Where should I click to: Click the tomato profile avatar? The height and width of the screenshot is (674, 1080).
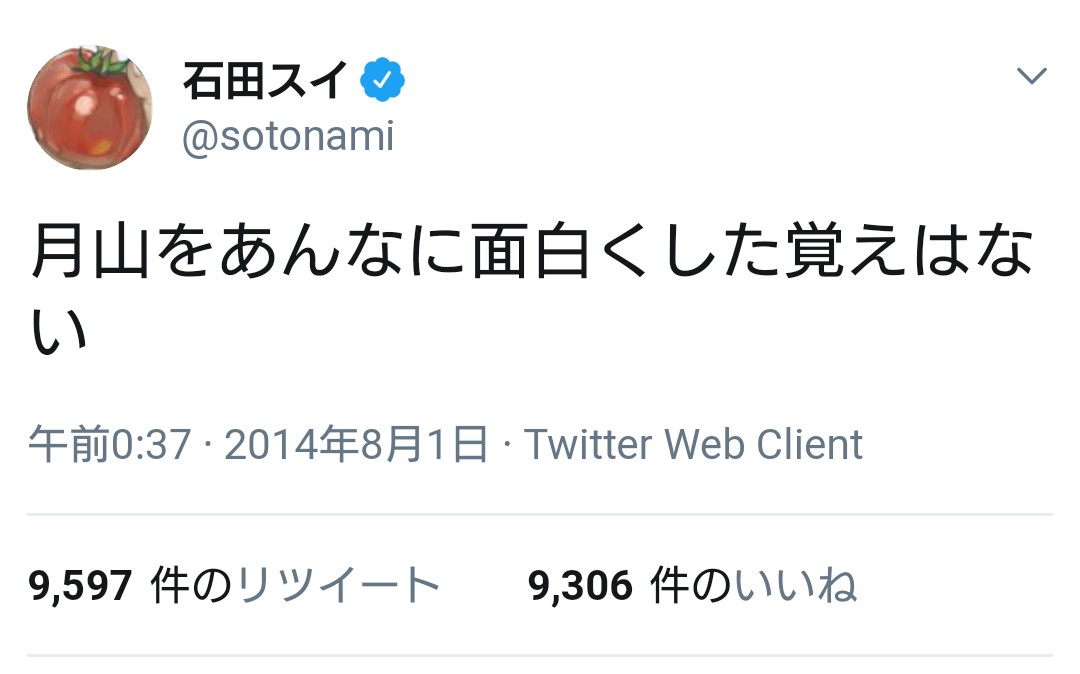pos(90,108)
